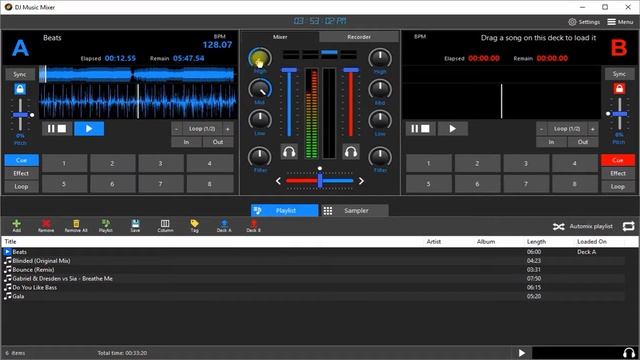This screenshot has width=640, height=360.
Task: Click the status bar preview play button
Action: point(521,353)
